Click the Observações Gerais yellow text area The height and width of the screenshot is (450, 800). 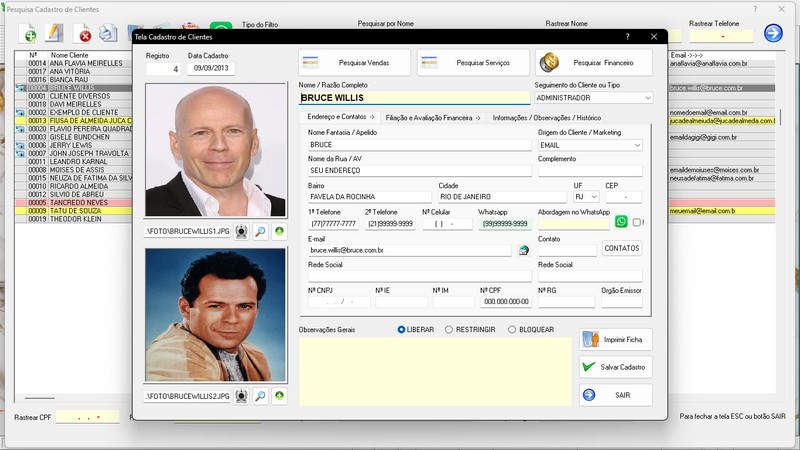point(434,371)
